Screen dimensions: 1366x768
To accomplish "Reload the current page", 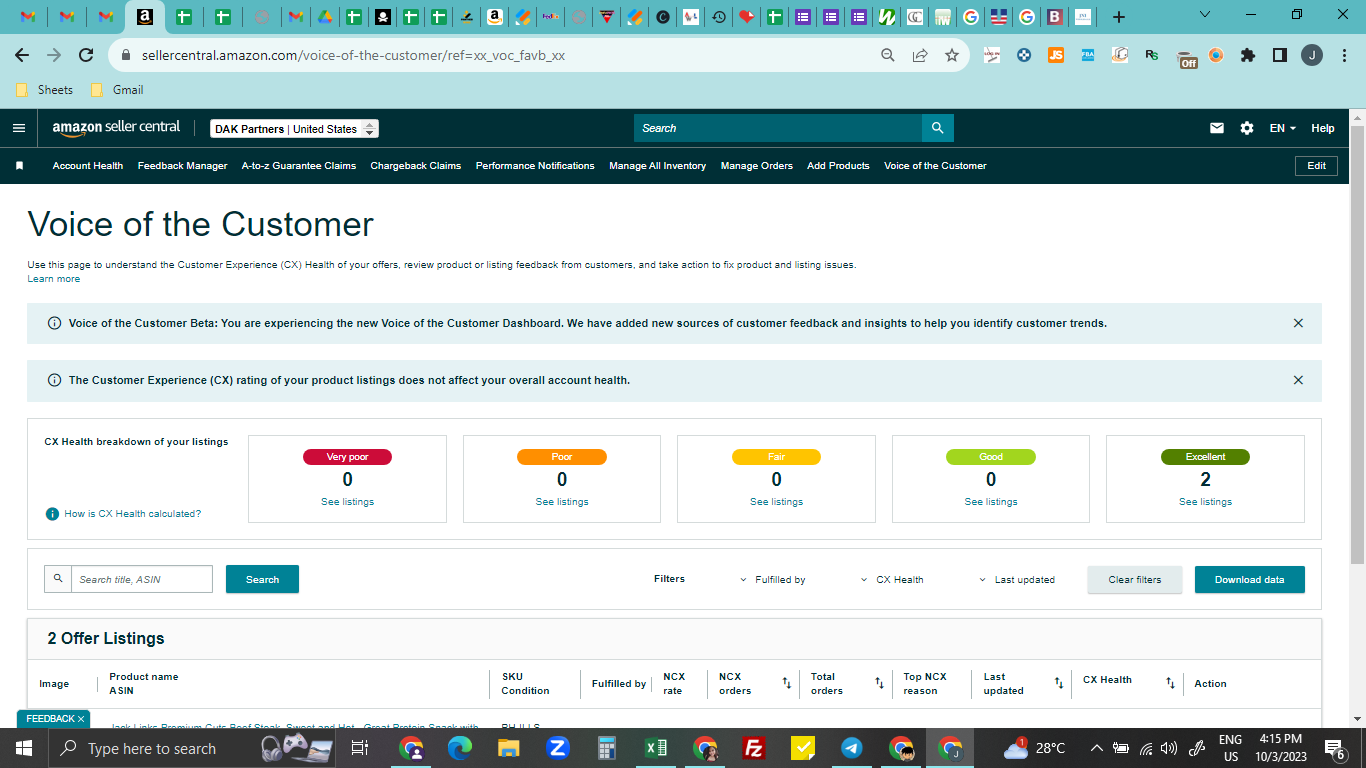I will [86, 56].
